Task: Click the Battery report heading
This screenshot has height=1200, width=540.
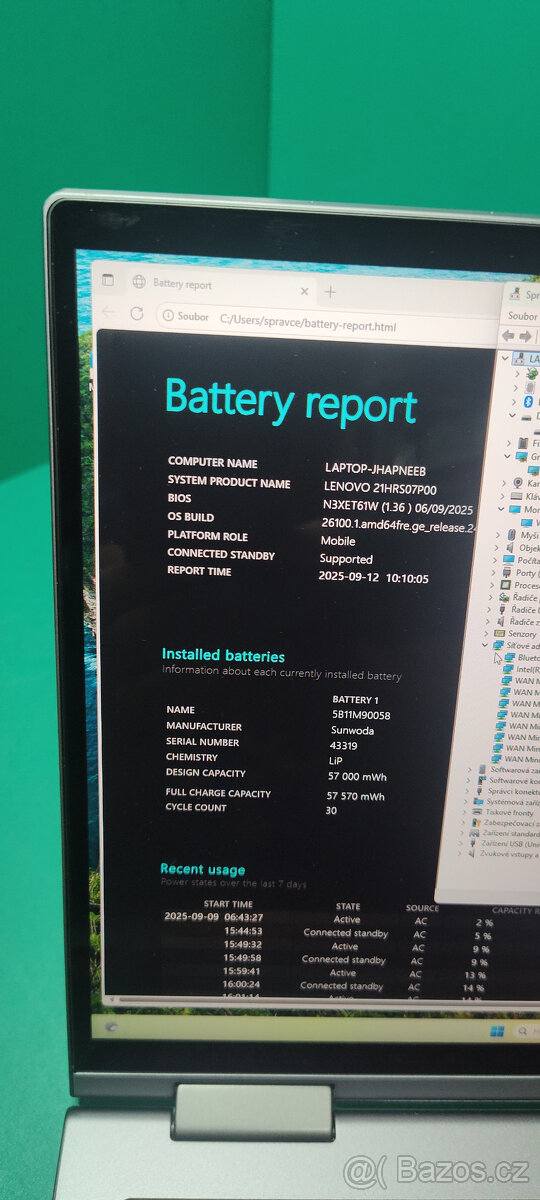Action: (x=290, y=402)
